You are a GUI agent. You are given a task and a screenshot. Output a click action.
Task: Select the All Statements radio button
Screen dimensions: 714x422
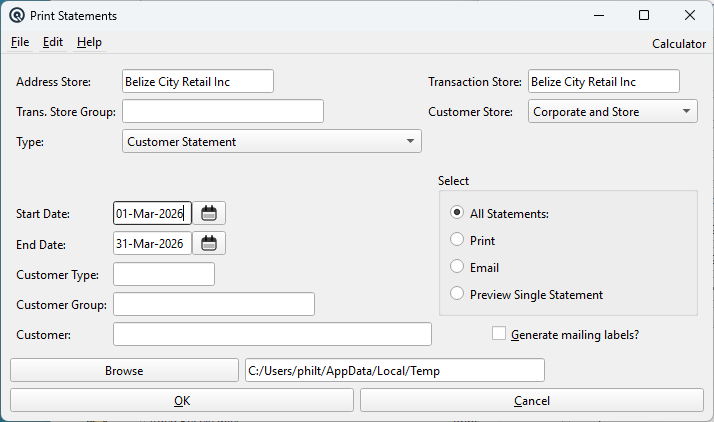(457, 213)
